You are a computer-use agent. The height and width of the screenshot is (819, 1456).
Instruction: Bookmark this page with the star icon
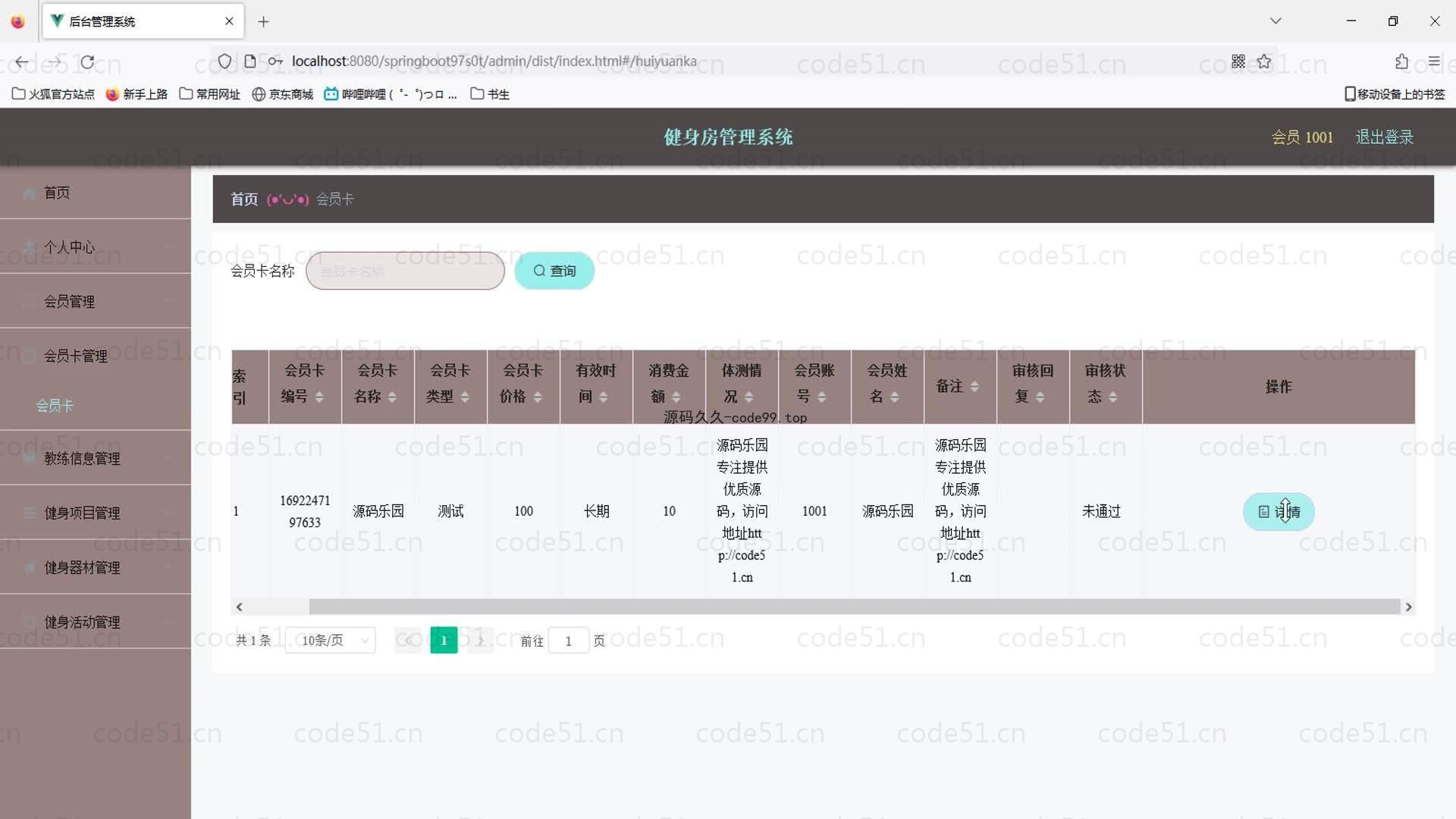pos(1264,61)
